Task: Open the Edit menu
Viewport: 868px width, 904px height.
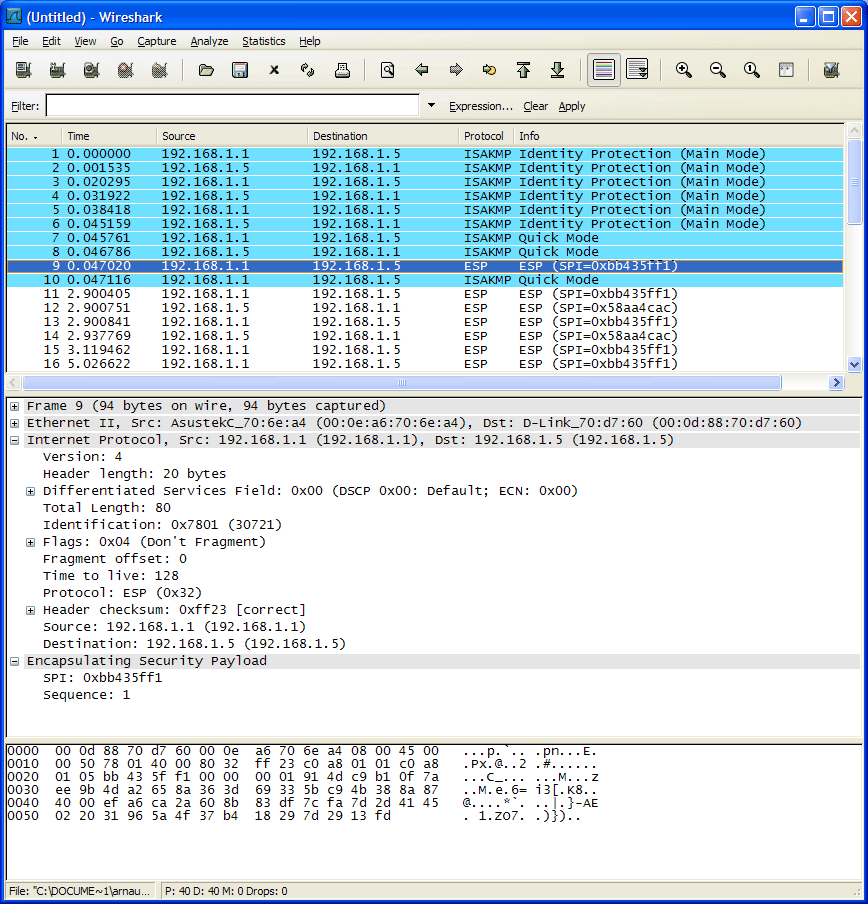Action: [51, 41]
